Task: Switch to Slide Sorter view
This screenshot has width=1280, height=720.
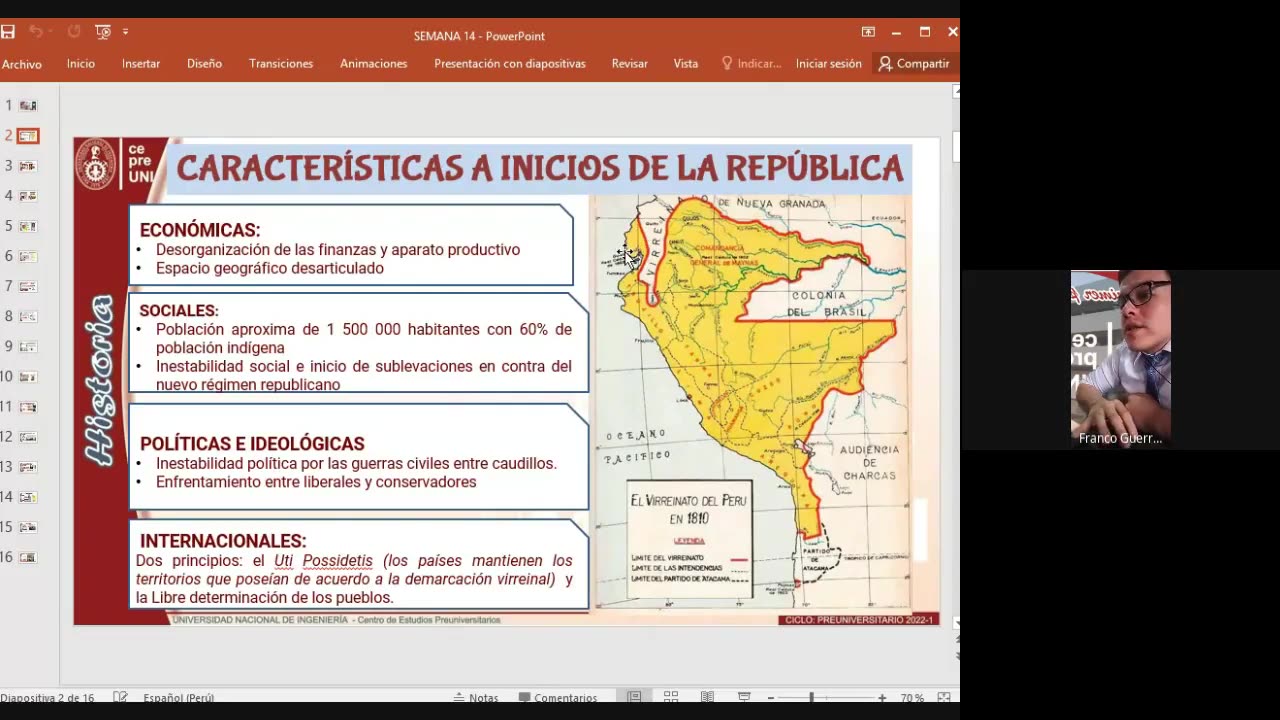Action: [x=671, y=697]
